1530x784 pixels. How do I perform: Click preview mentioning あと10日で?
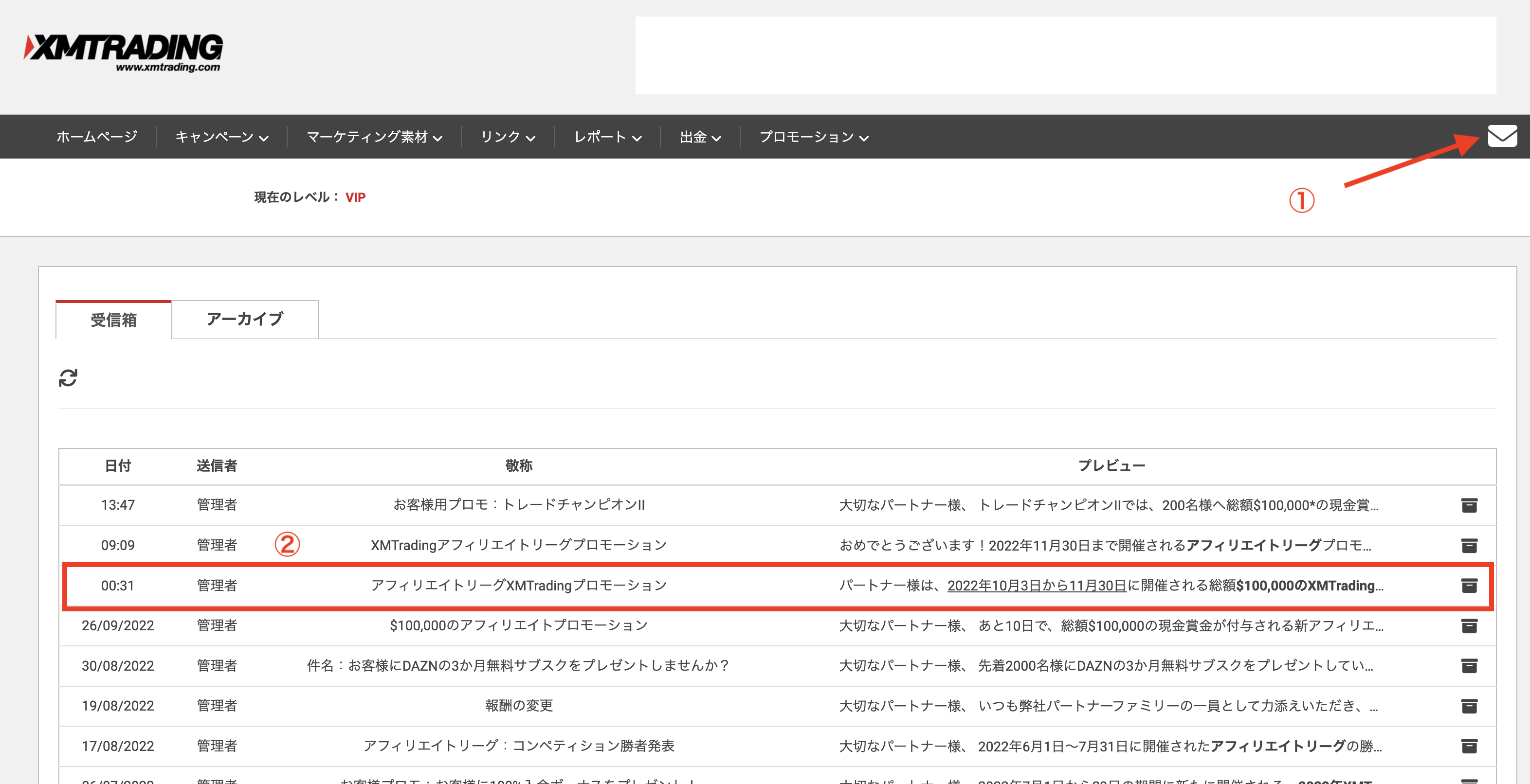(1111, 625)
